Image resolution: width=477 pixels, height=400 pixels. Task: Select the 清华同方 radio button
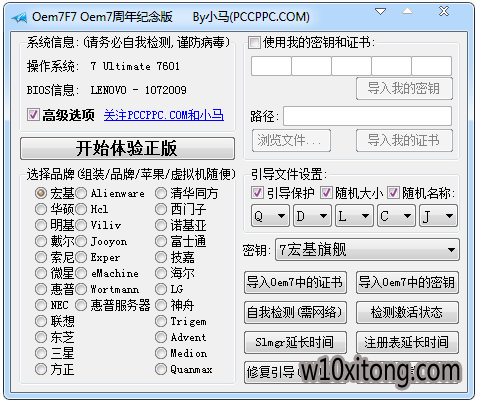click(161, 193)
